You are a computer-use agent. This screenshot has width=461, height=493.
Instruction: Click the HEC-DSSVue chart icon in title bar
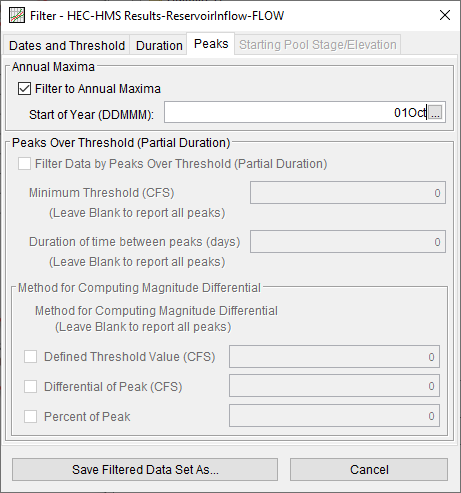point(17,16)
